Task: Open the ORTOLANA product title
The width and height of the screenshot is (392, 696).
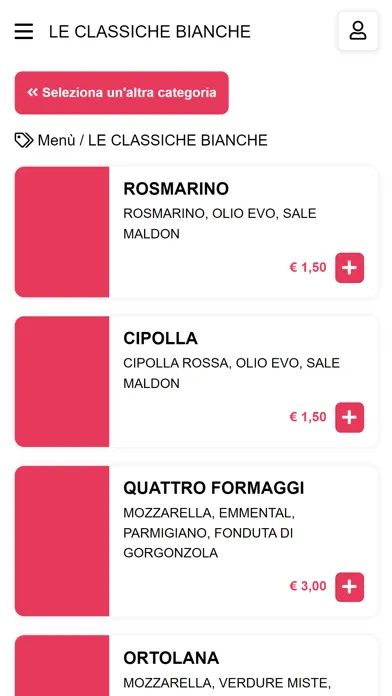Action: [171, 658]
